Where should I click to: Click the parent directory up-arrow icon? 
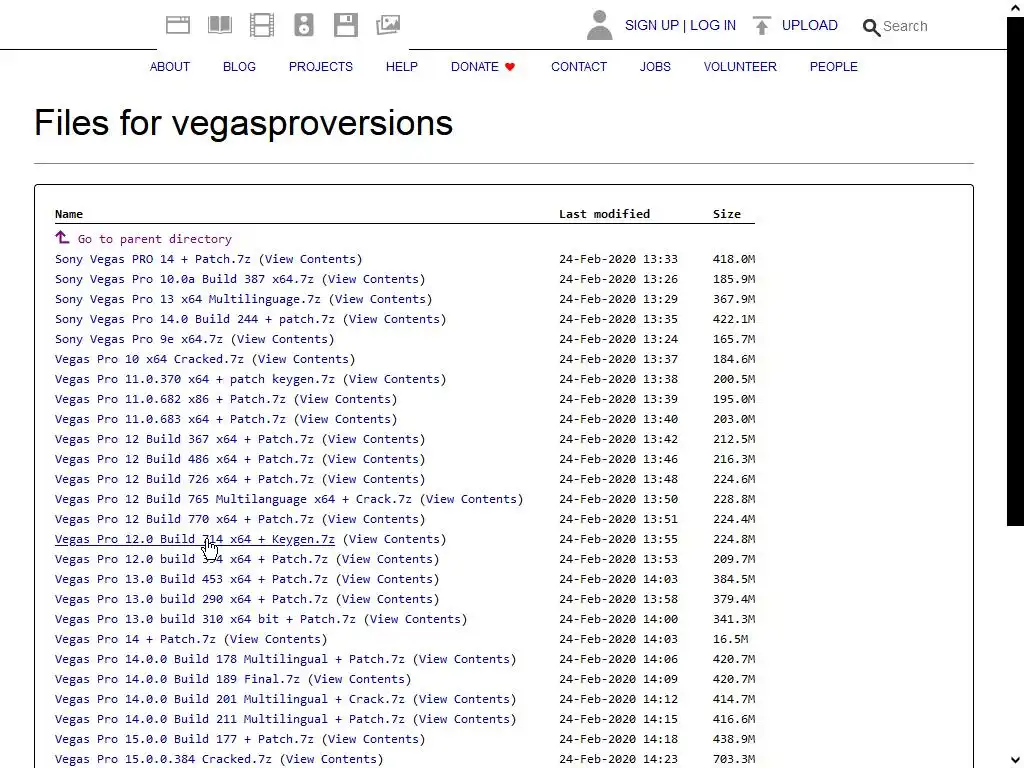coord(62,237)
